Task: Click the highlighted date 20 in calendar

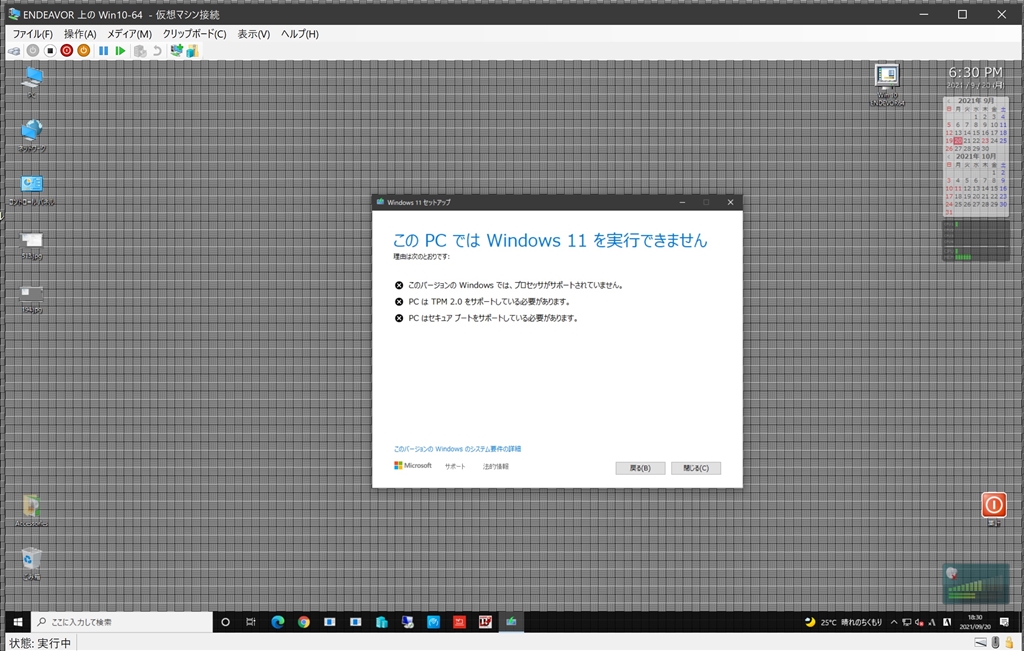Action: [958, 140]
